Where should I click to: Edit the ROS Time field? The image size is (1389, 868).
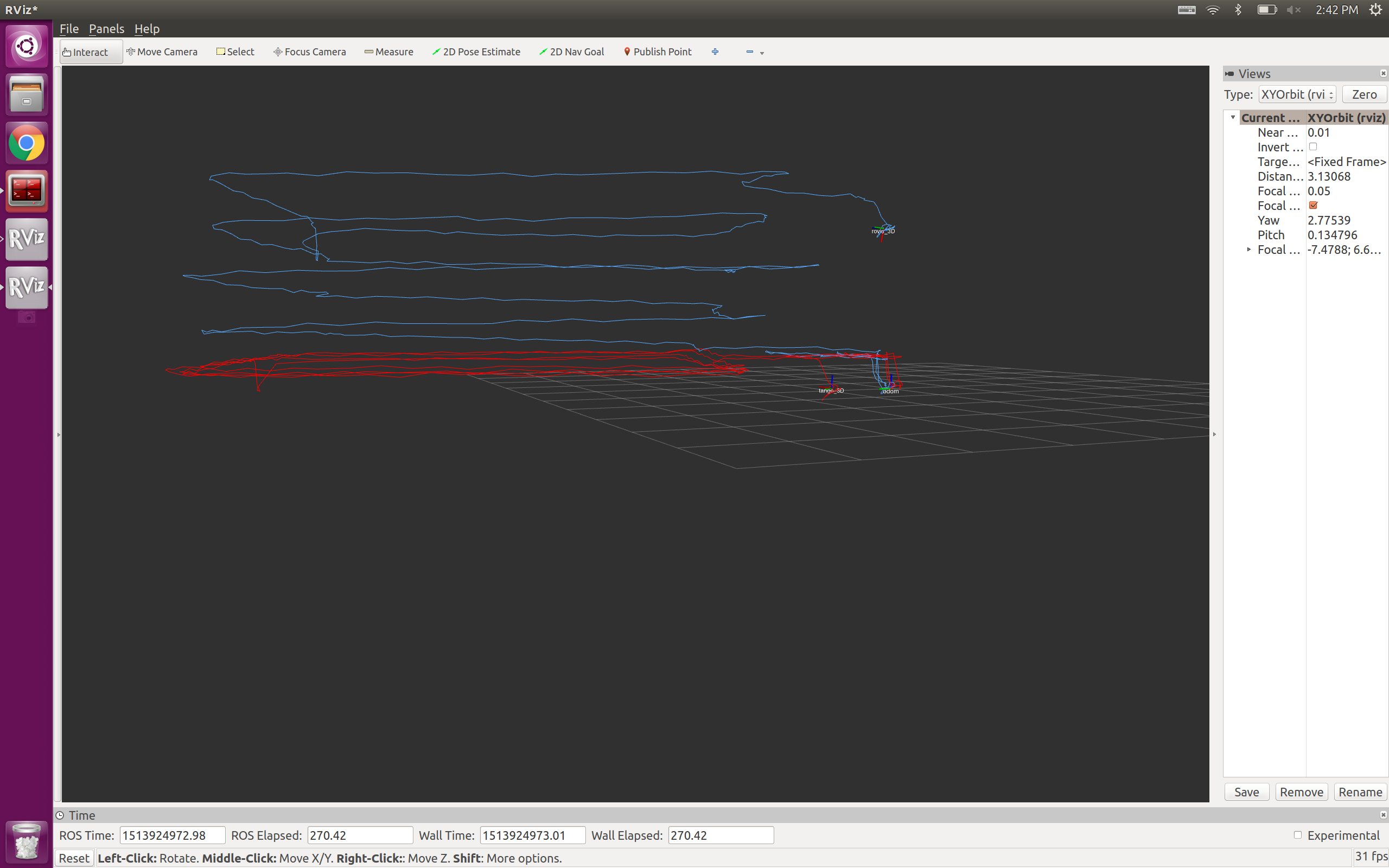171,835
